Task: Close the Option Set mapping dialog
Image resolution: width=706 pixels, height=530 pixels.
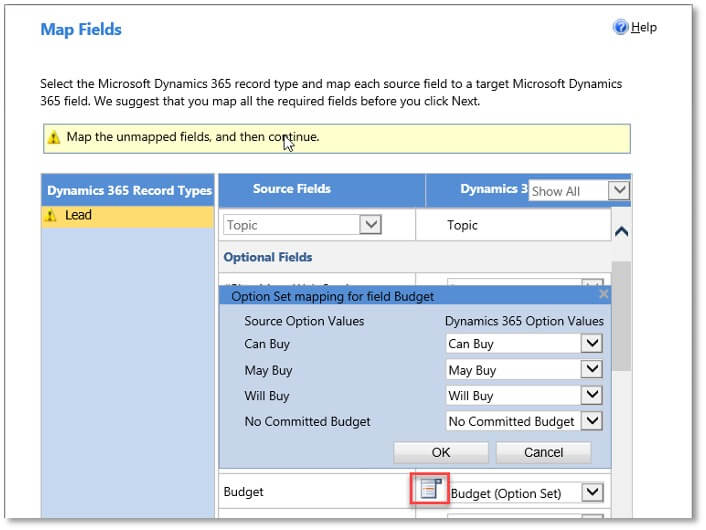Action: click(x=604, y=294)
